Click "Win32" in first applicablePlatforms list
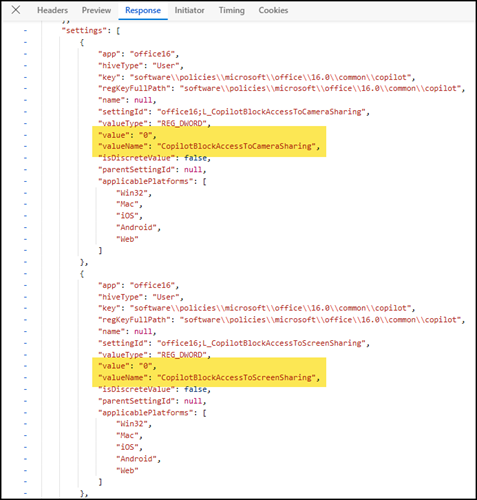Screen dimensions: 477x500 coord(134,193)
